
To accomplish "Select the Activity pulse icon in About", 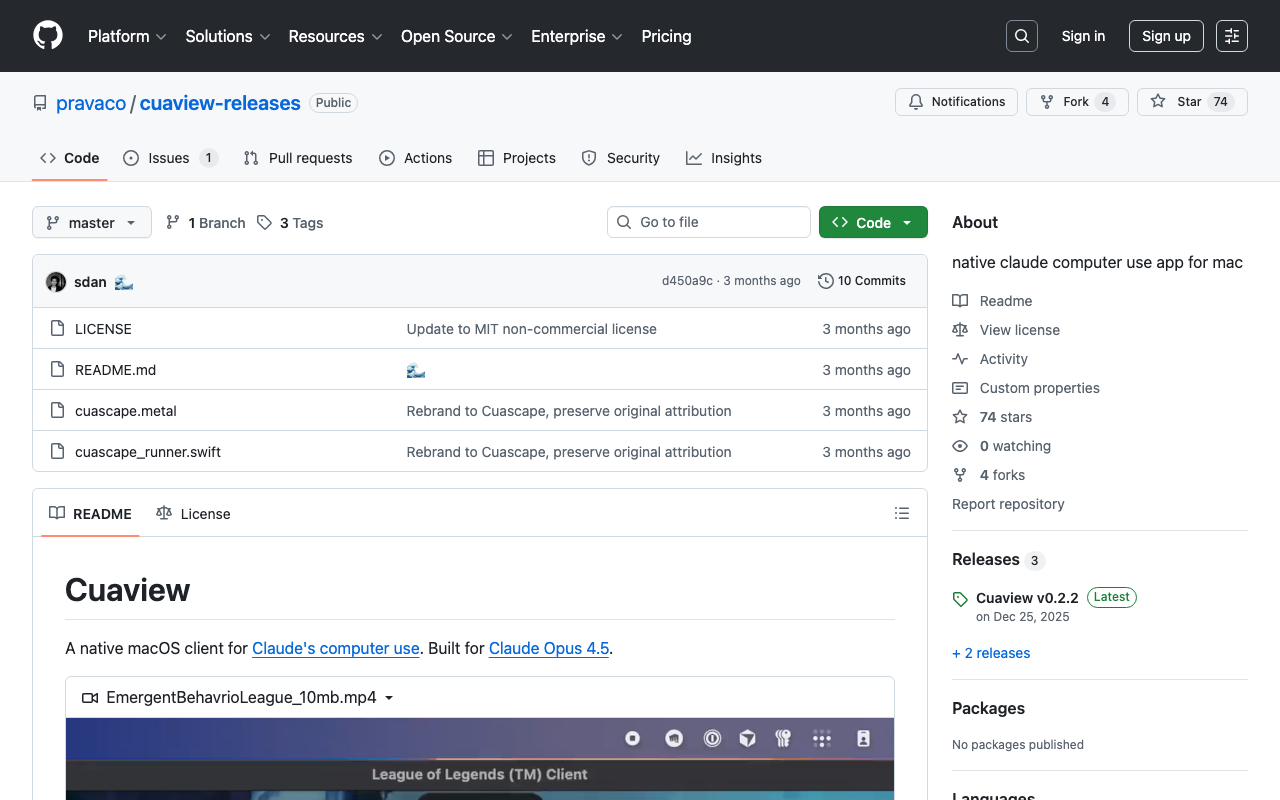I will (960, 359).
